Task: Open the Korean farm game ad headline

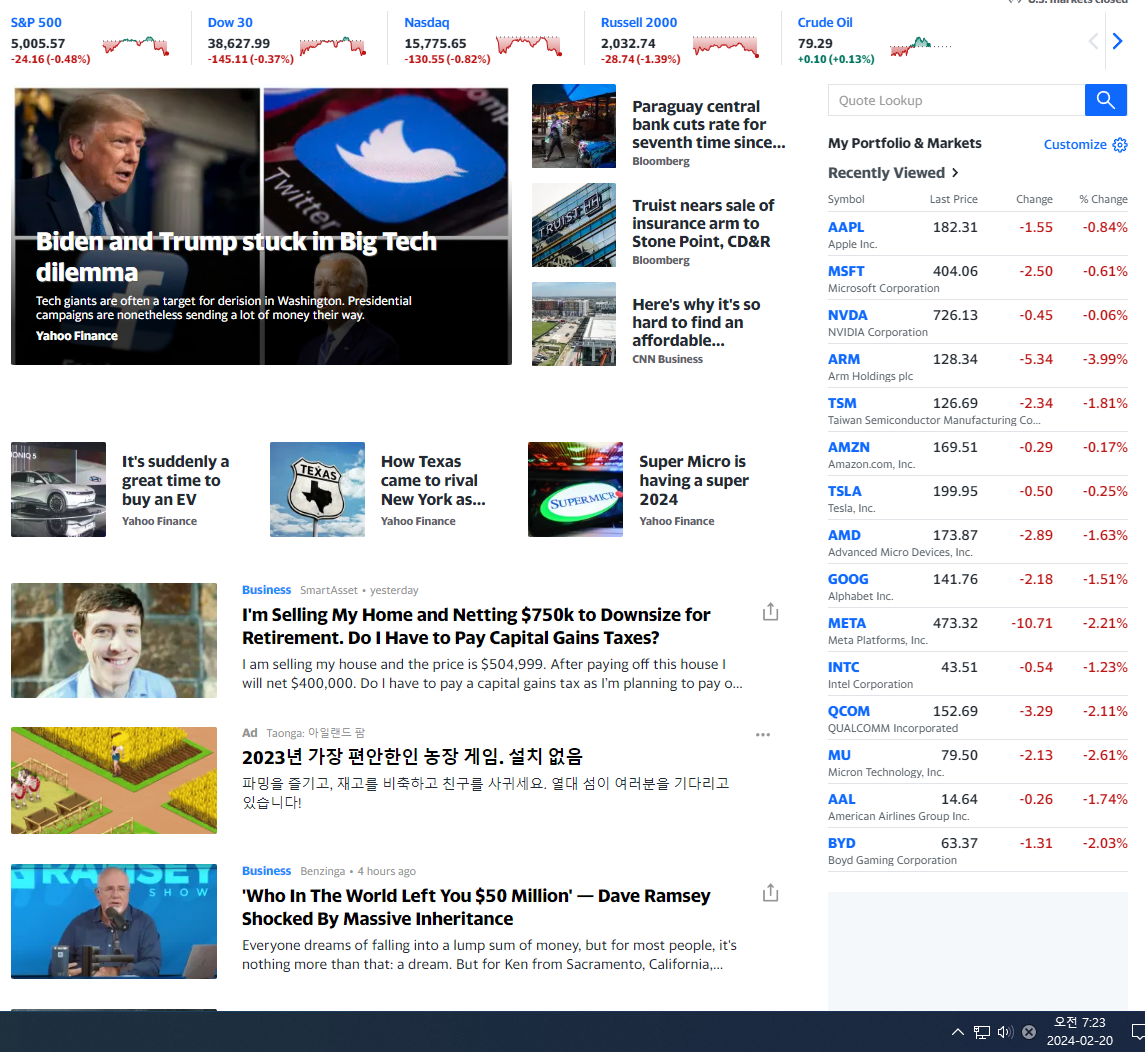Action: pos(413,756)
